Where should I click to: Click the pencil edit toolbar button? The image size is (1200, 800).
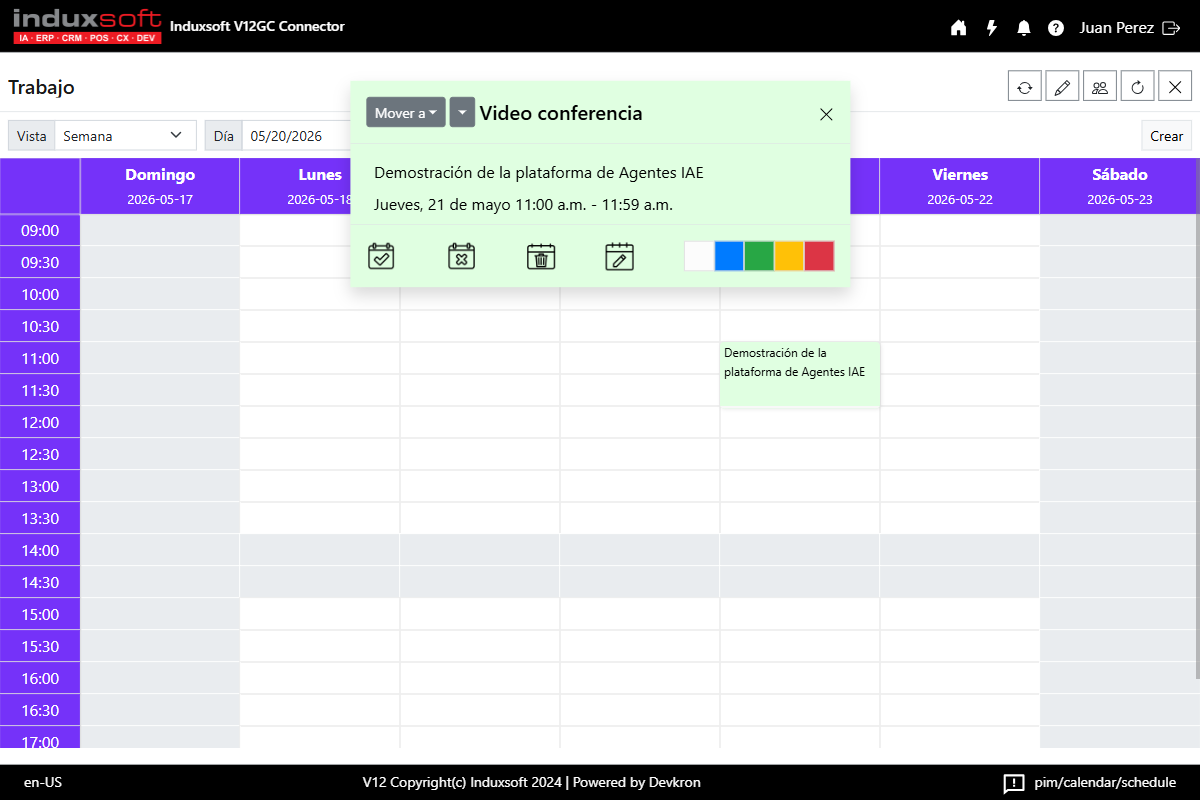pos(1062,87)
